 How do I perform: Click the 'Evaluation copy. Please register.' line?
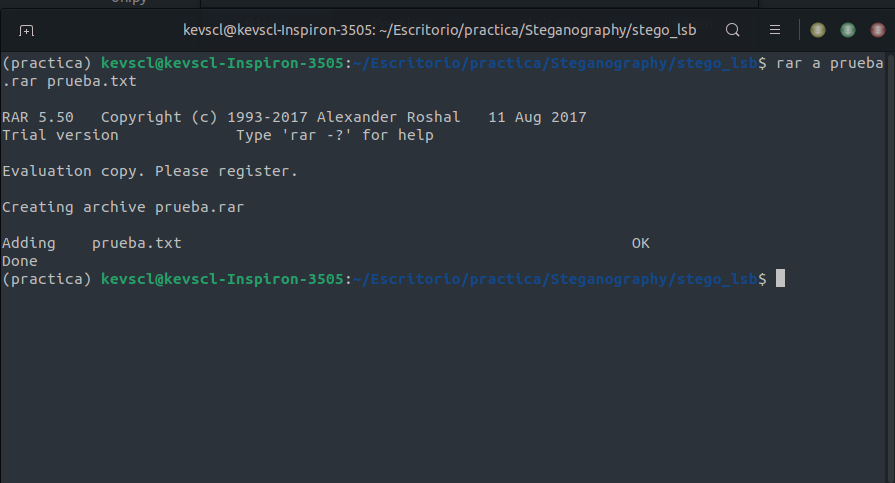[150, 171]
